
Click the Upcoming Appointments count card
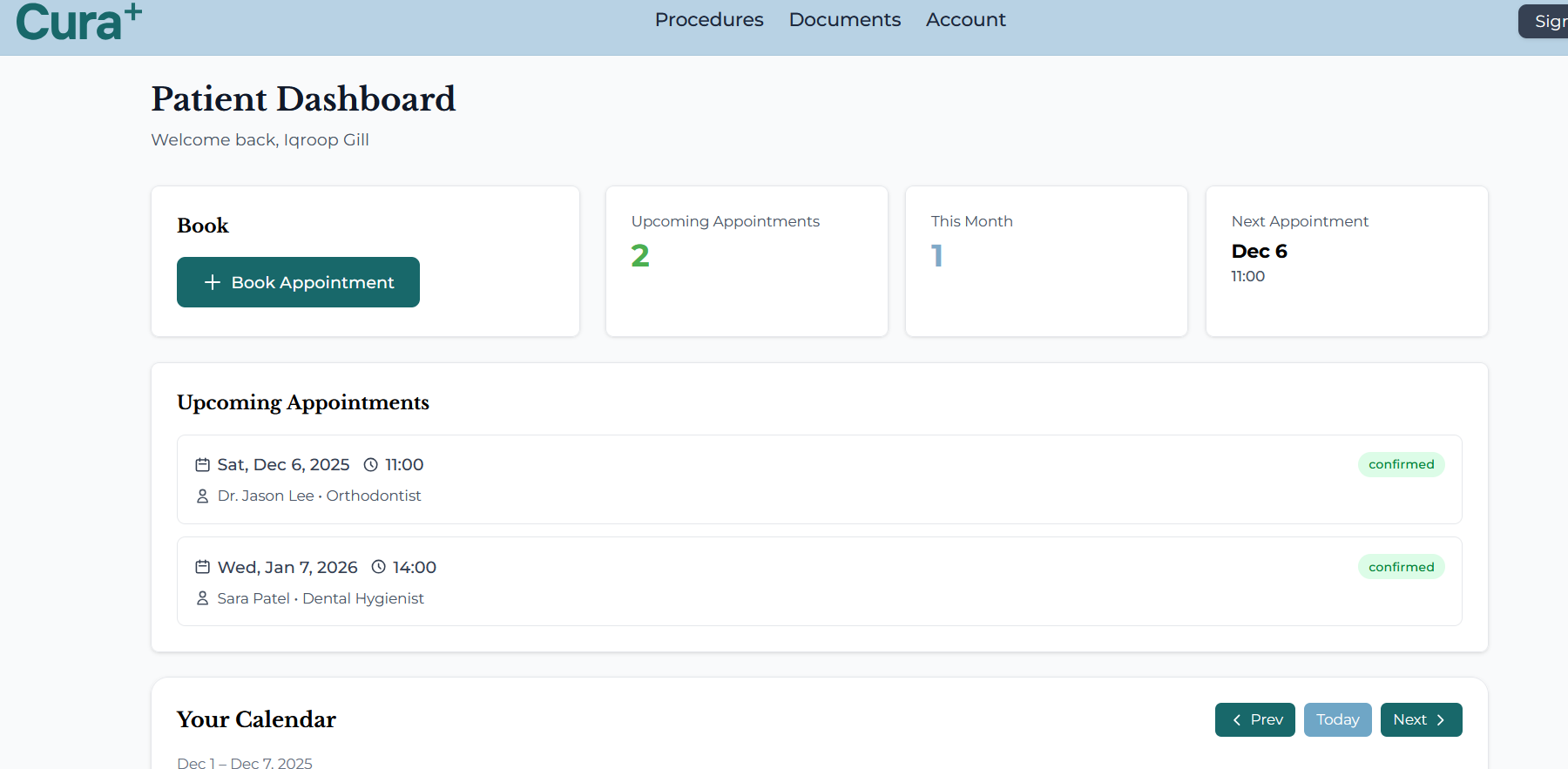(747, 261)
